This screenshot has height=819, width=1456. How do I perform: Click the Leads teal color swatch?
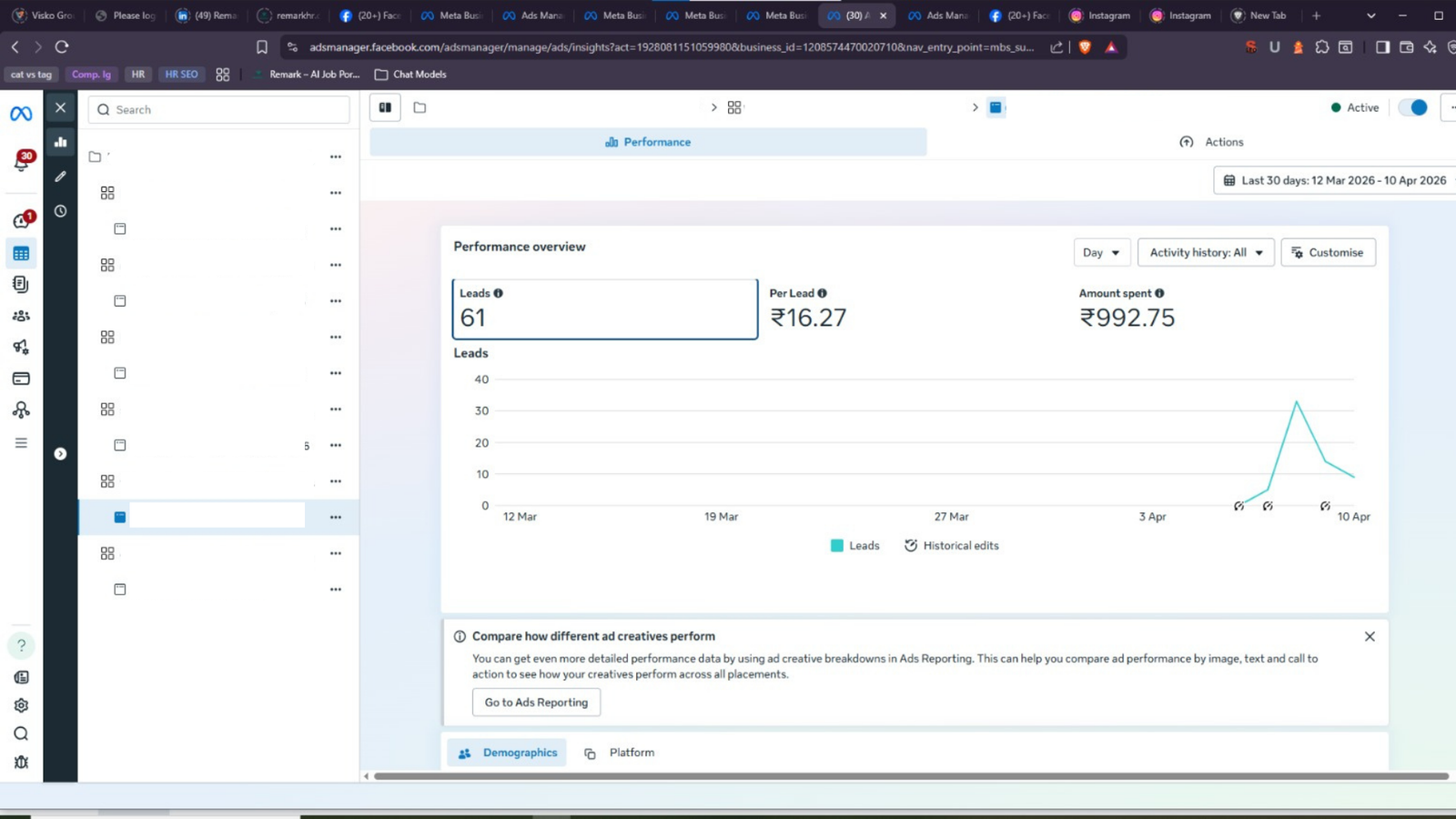click(x=837, y=546)
